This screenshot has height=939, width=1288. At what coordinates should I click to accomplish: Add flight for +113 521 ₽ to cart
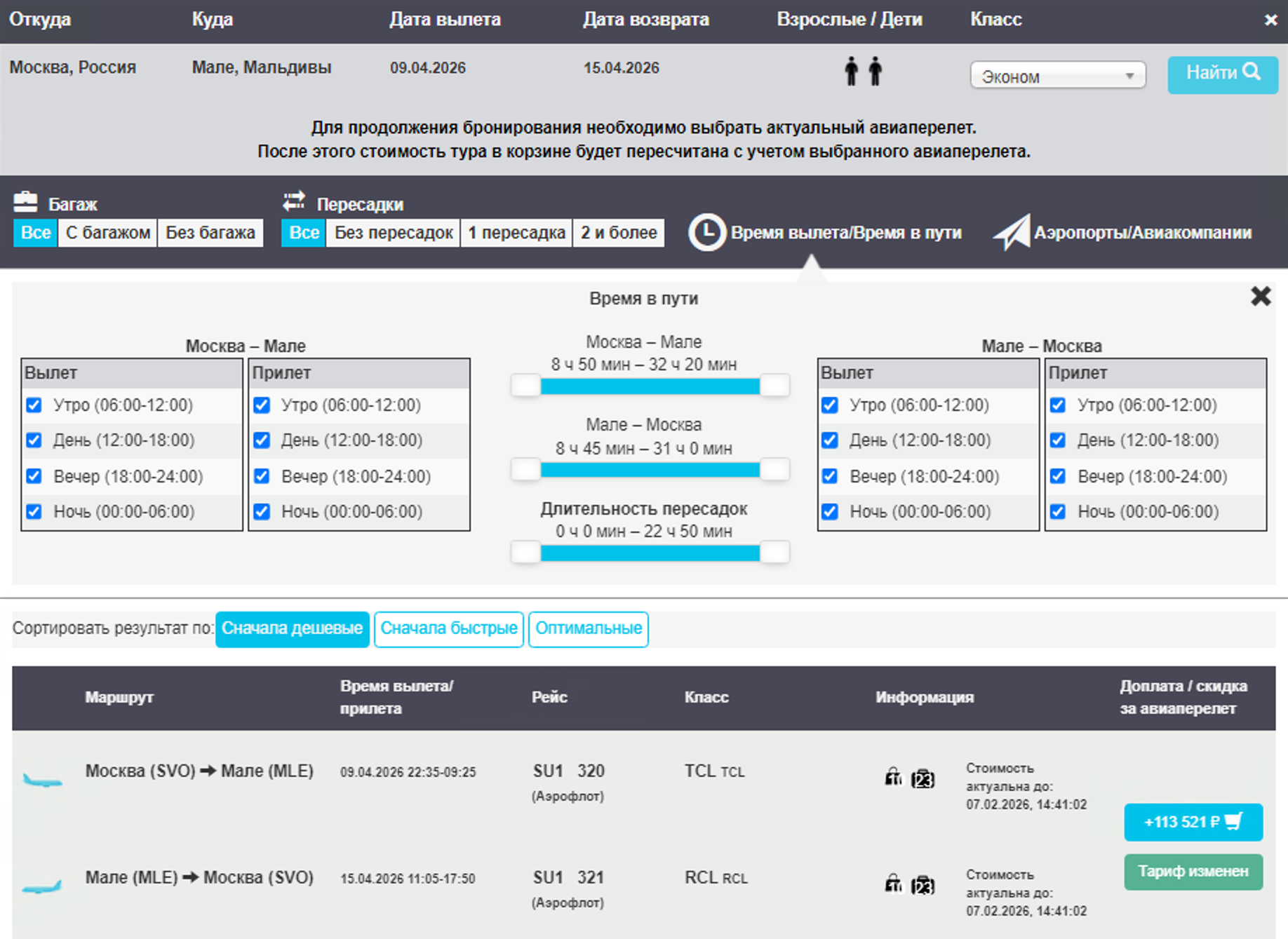click(1193, 822)
